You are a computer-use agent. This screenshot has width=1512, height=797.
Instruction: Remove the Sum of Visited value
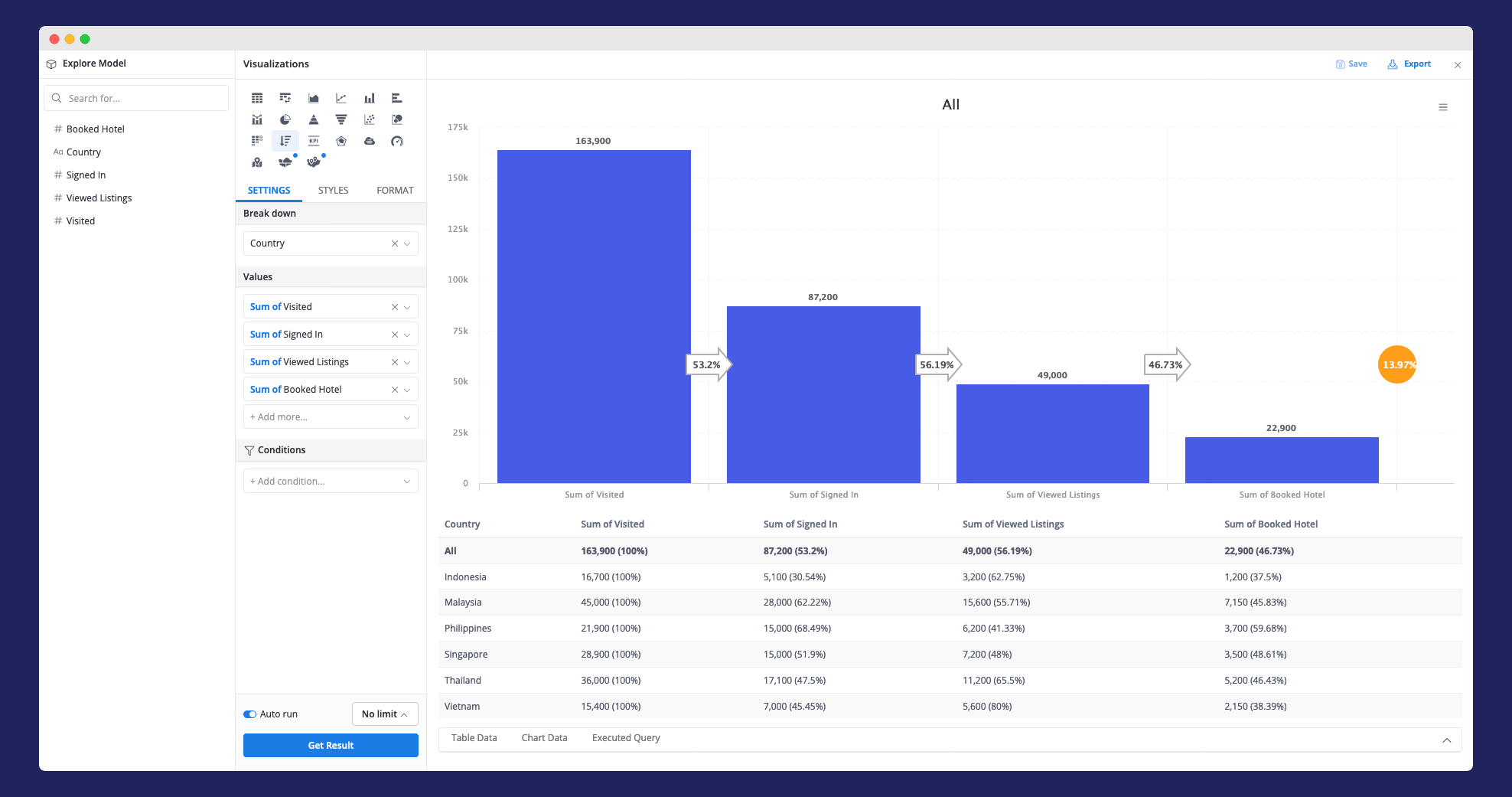395,307
